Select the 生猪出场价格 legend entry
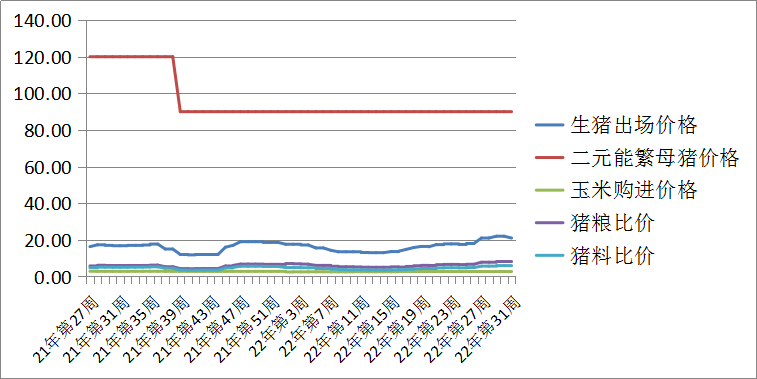The height and width of the screenshot is (379, 757). (x=616, y=125)
